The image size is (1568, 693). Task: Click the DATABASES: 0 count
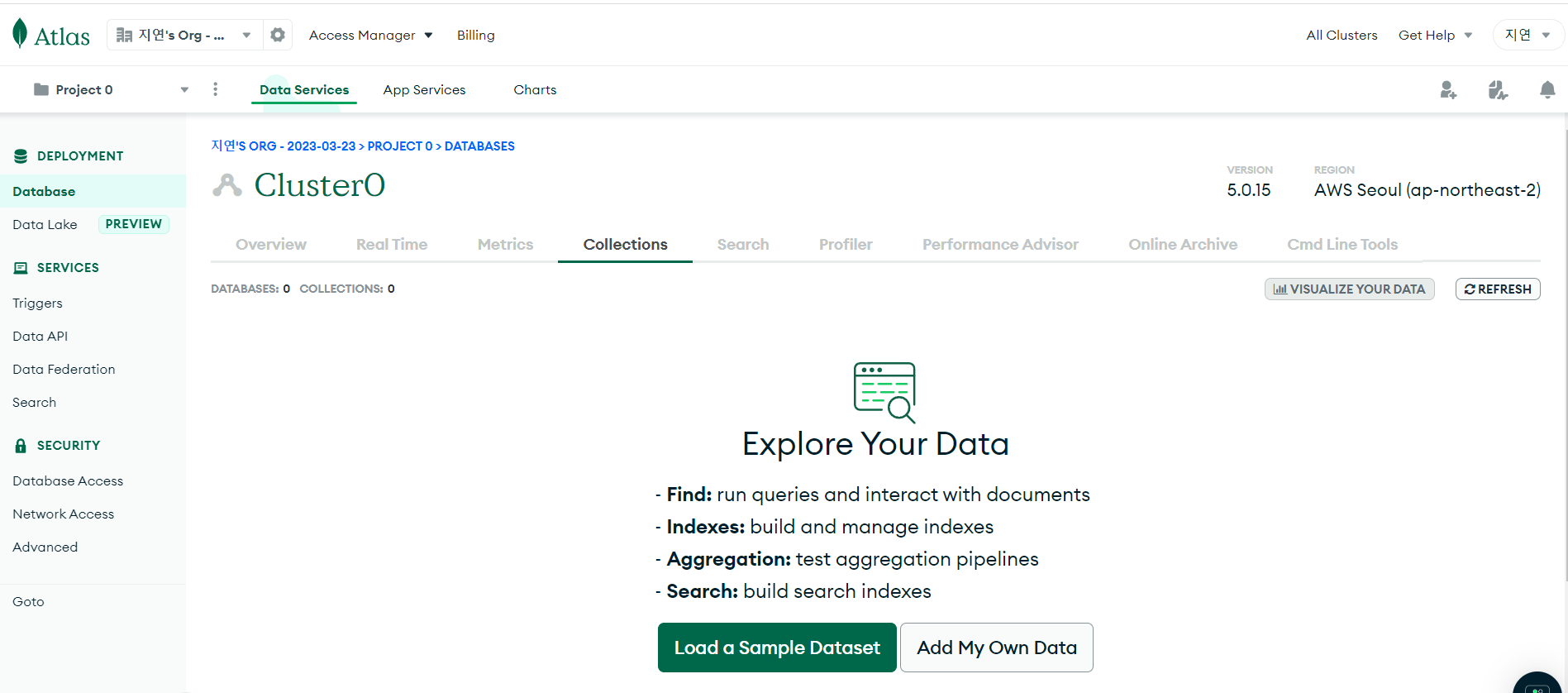point(250,289)
